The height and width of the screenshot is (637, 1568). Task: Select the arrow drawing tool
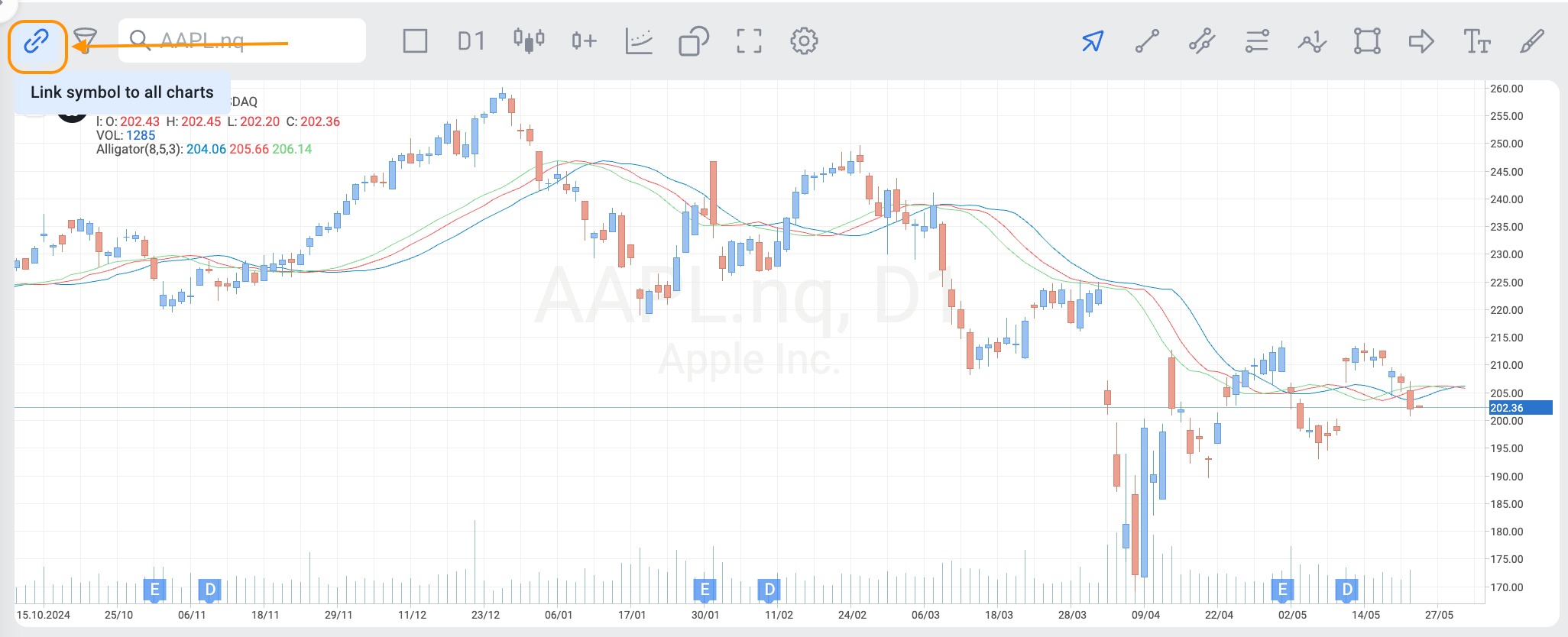pos(1421,40)
